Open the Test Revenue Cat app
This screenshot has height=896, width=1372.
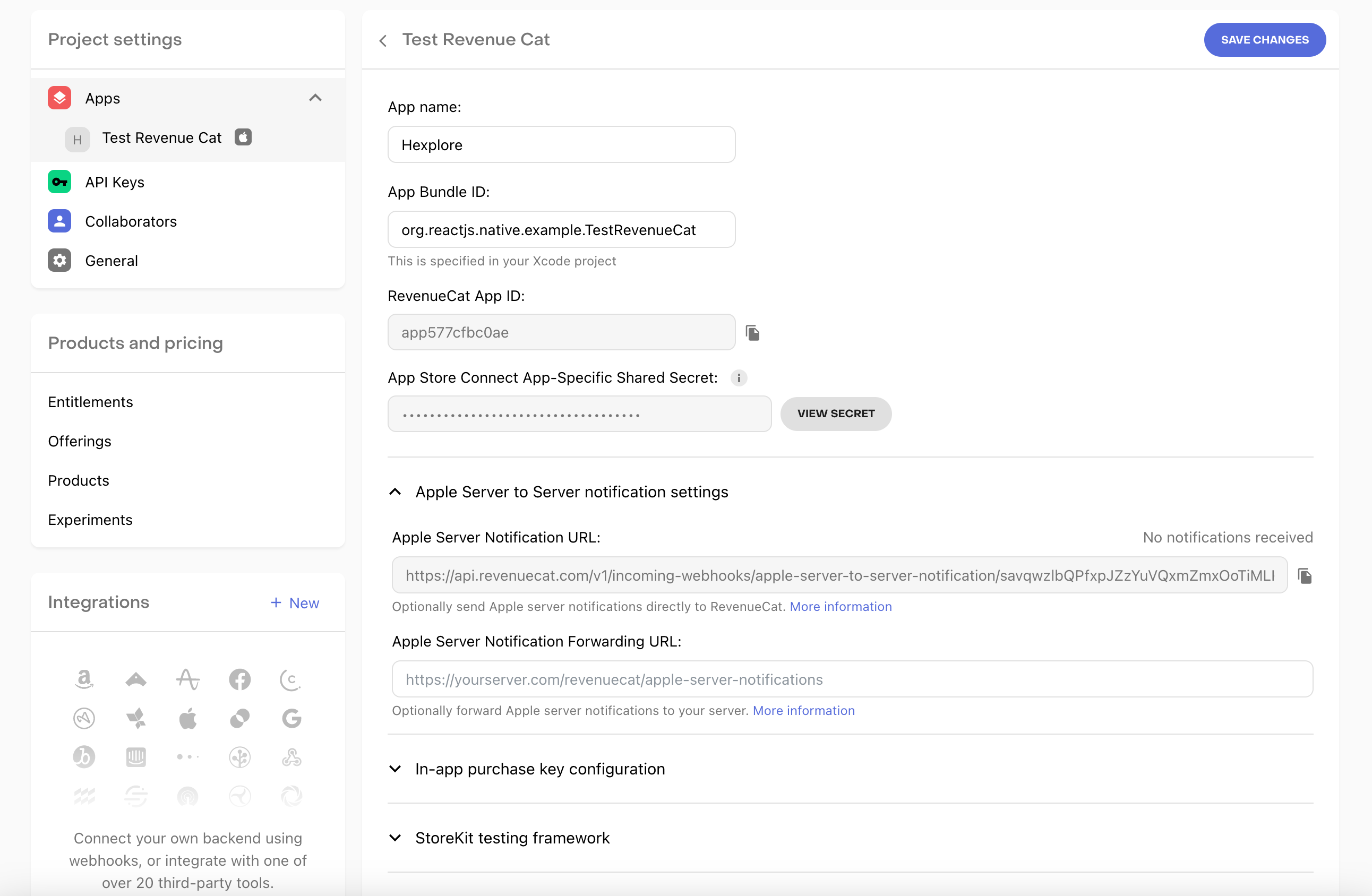[x=162, y=137]
